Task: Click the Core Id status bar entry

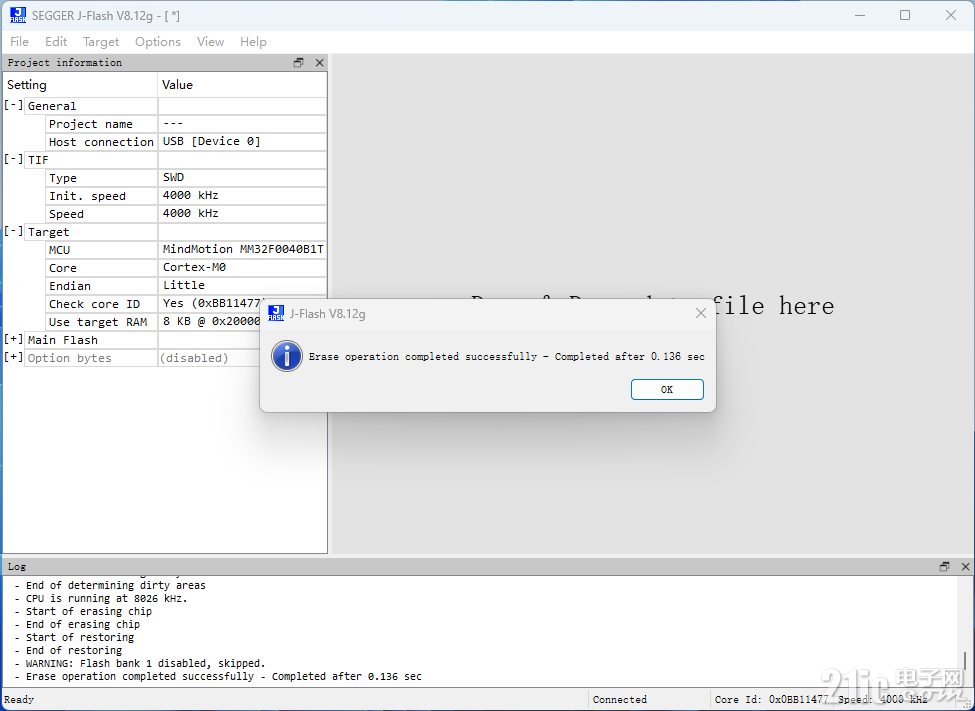Action: (x=771, y=699)
